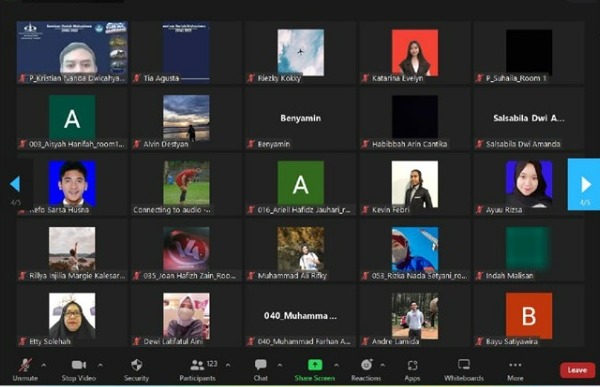600x387 pixels.
Task: Click muted mic icon beside Tia Agusta
Action: 137,78
